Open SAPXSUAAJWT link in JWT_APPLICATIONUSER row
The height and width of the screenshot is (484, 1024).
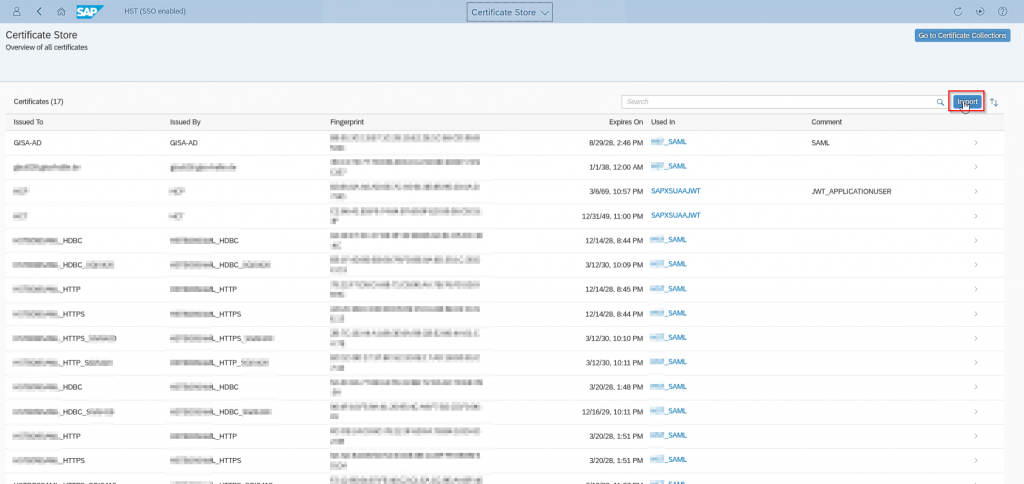point(676,191)
